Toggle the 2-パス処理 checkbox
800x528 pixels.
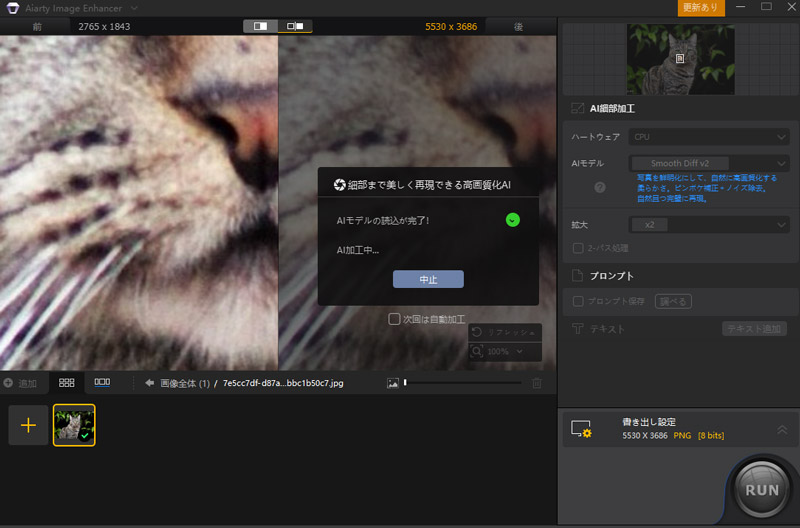[x=577, y=247]
